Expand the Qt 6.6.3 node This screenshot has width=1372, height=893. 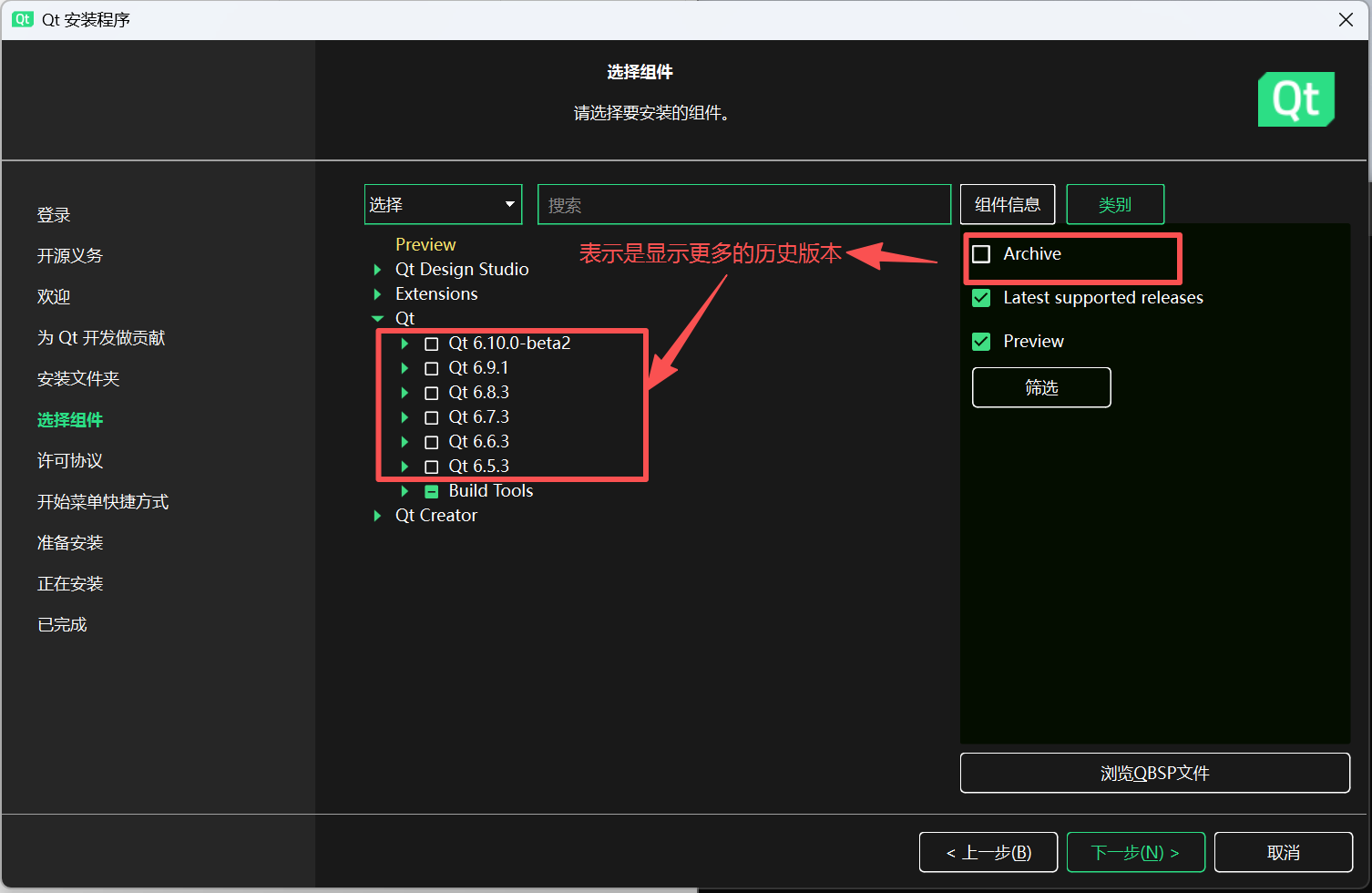point(404,442)
